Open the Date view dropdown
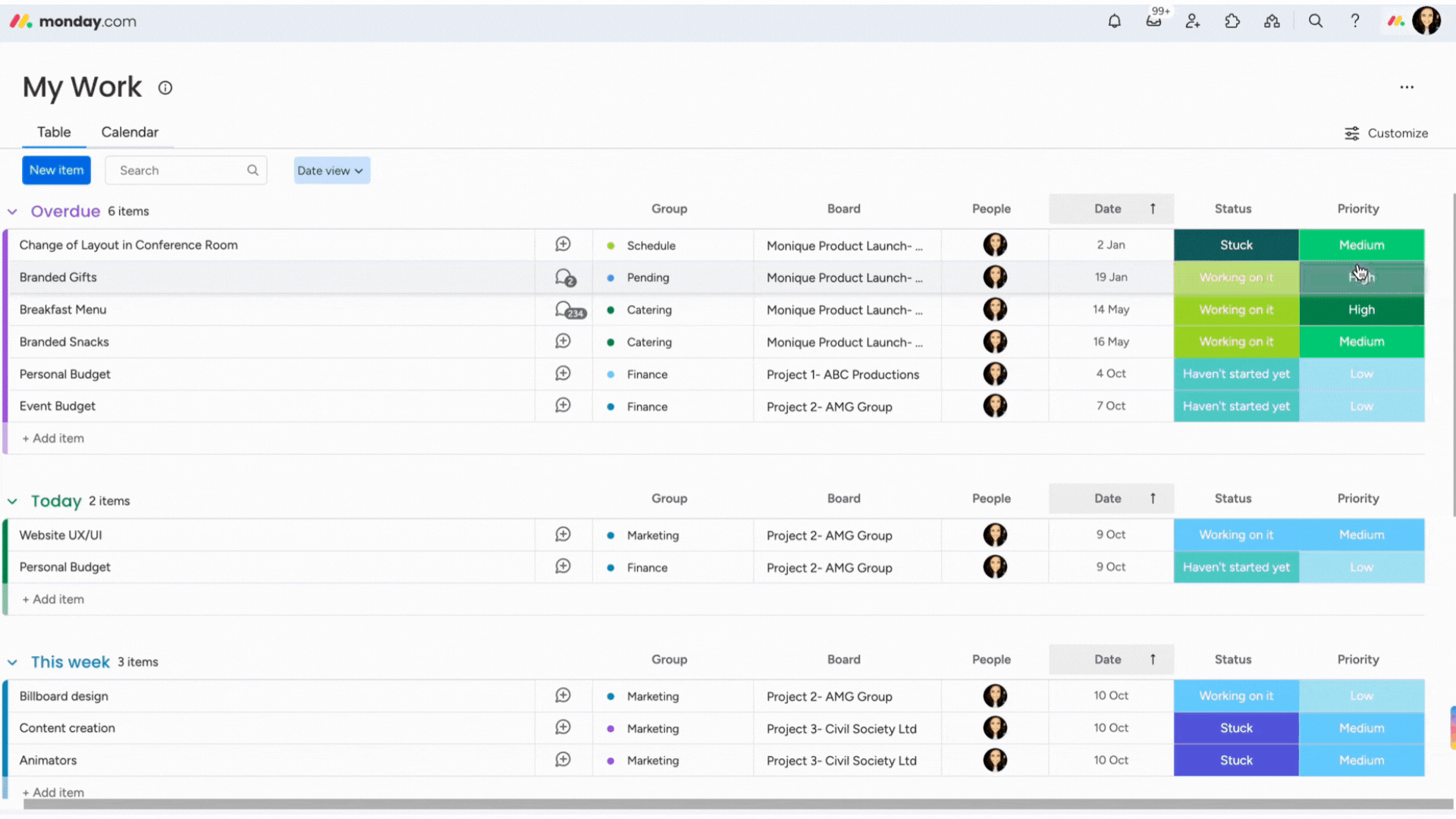 coord(331,170)
